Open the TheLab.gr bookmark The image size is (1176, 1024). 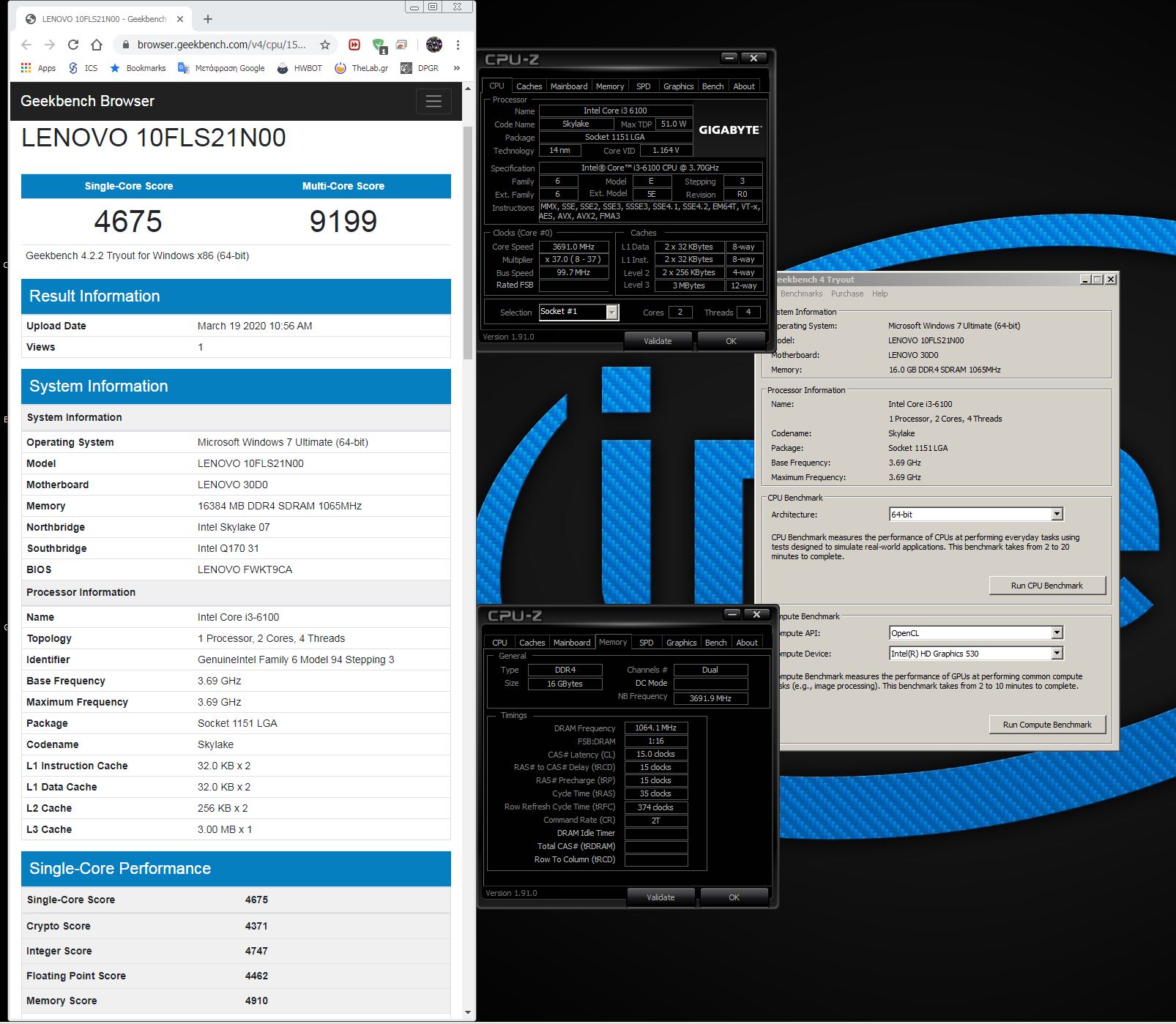click(362, 68)
